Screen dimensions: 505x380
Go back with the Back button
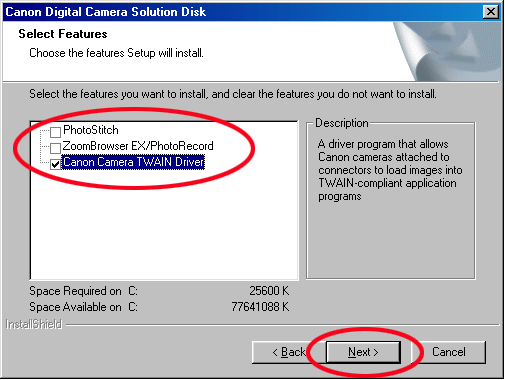tap(289, 352)
